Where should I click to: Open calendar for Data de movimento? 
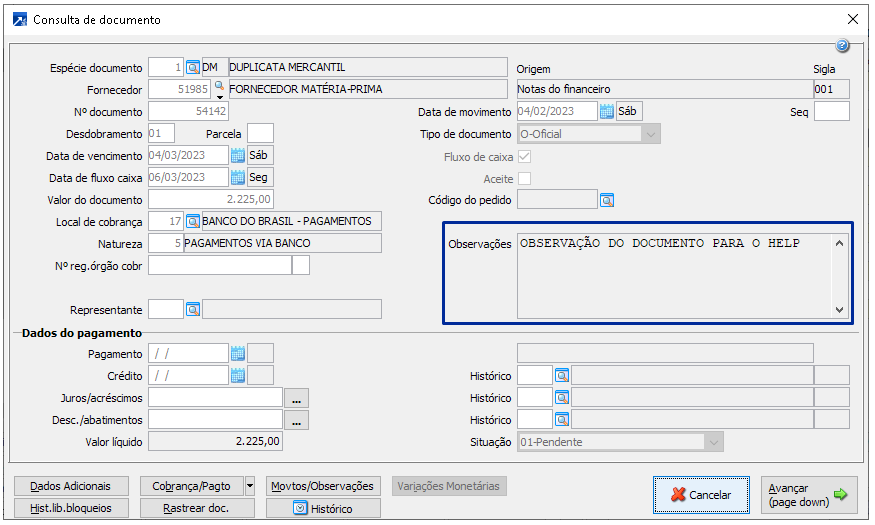coord(606,112)
